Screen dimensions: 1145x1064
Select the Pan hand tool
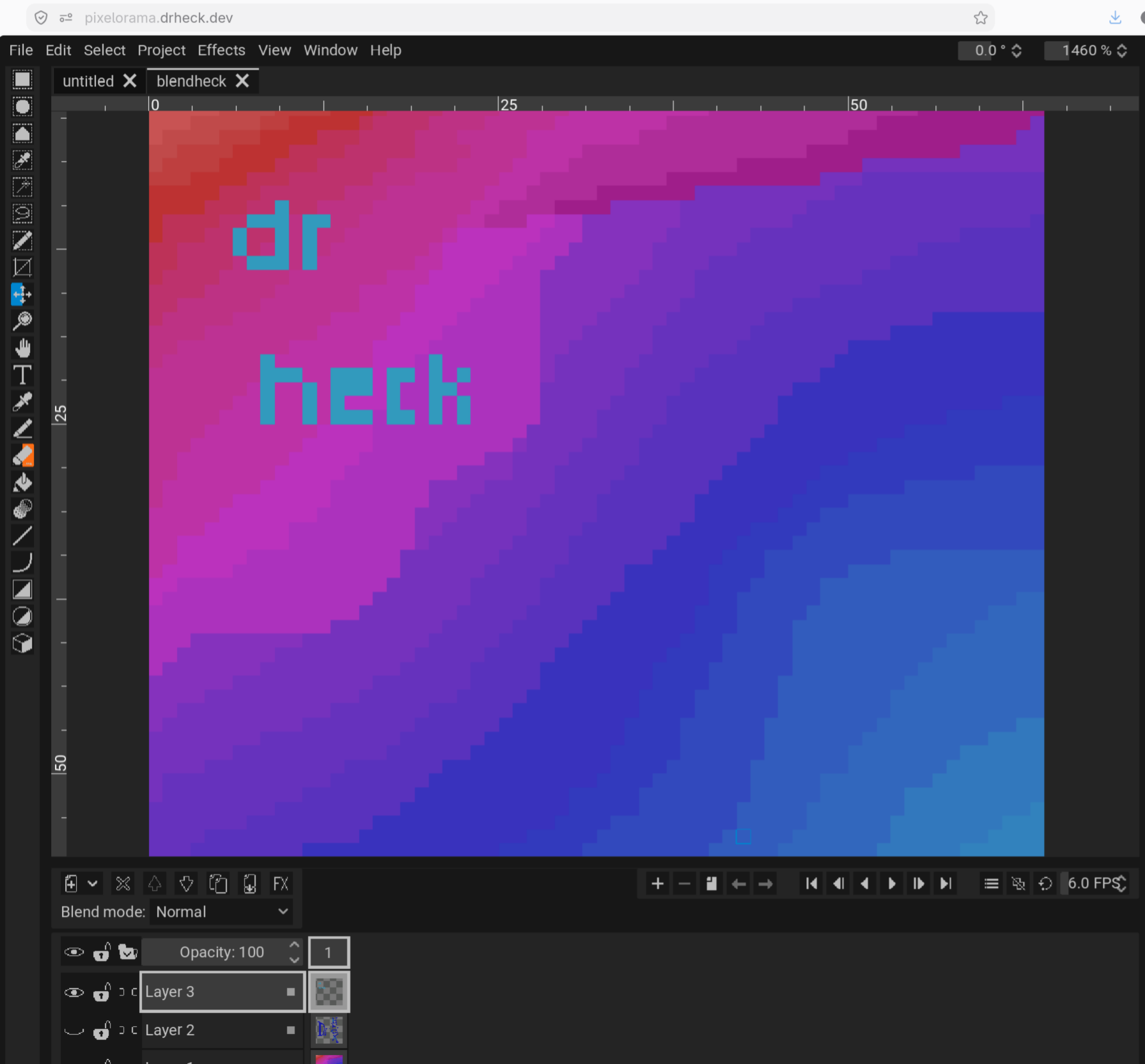[x=22, y=348]
